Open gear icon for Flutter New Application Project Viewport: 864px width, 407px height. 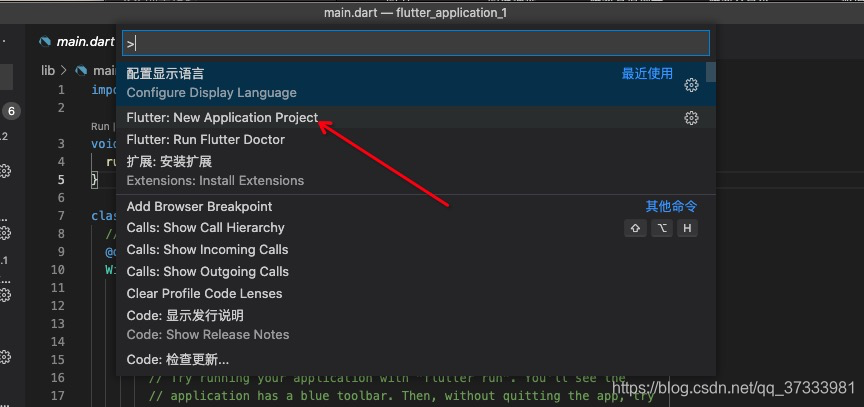tap(691, 118)
